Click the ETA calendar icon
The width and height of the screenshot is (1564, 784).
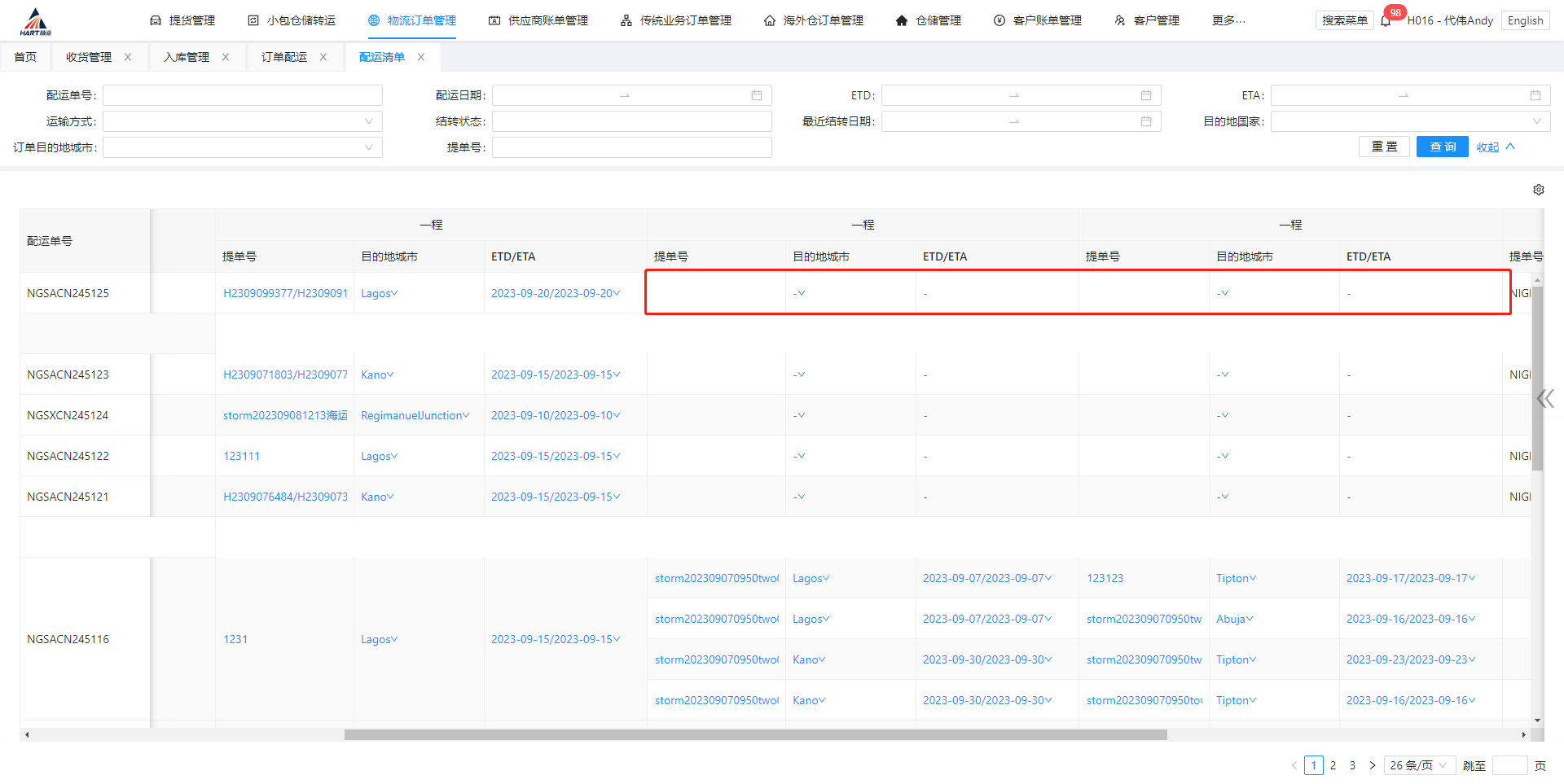tap(1535, 96)
